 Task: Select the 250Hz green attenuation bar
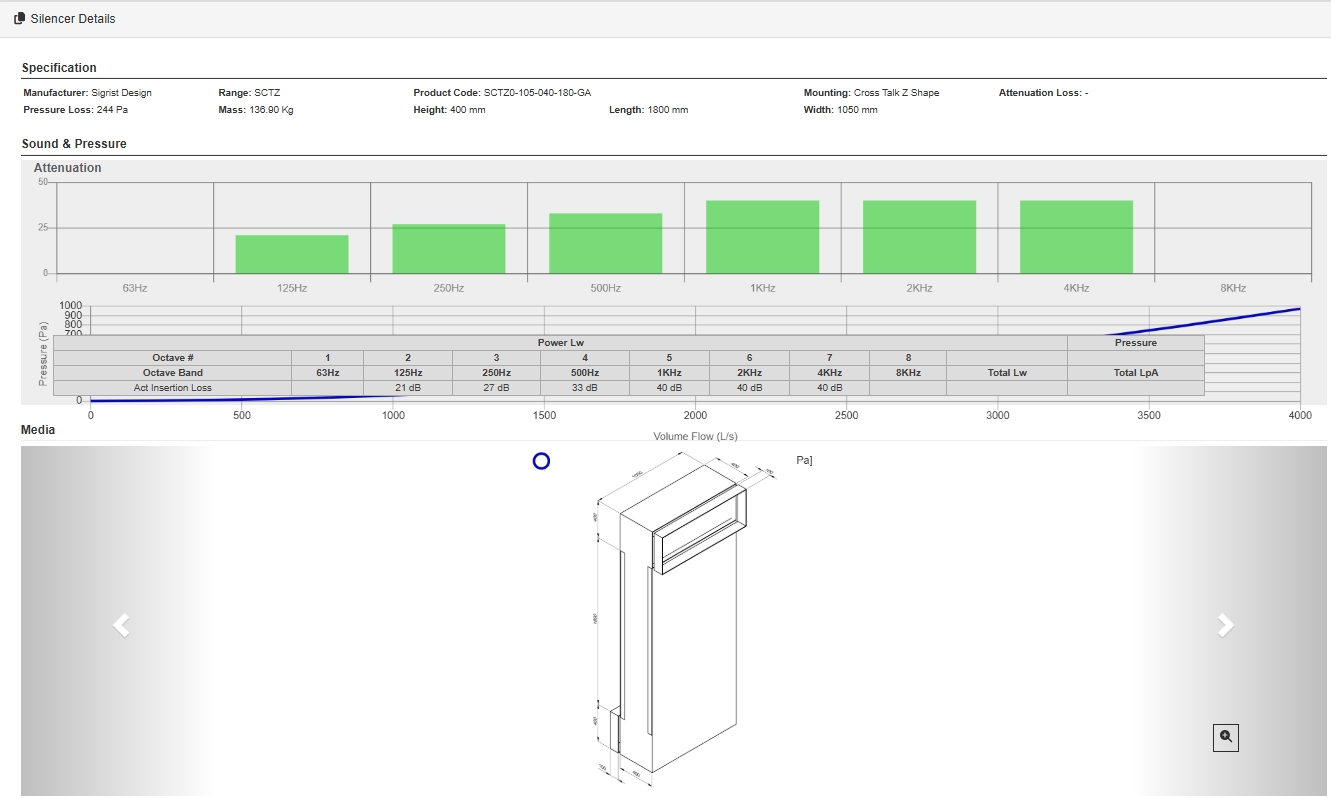(448, 249)
